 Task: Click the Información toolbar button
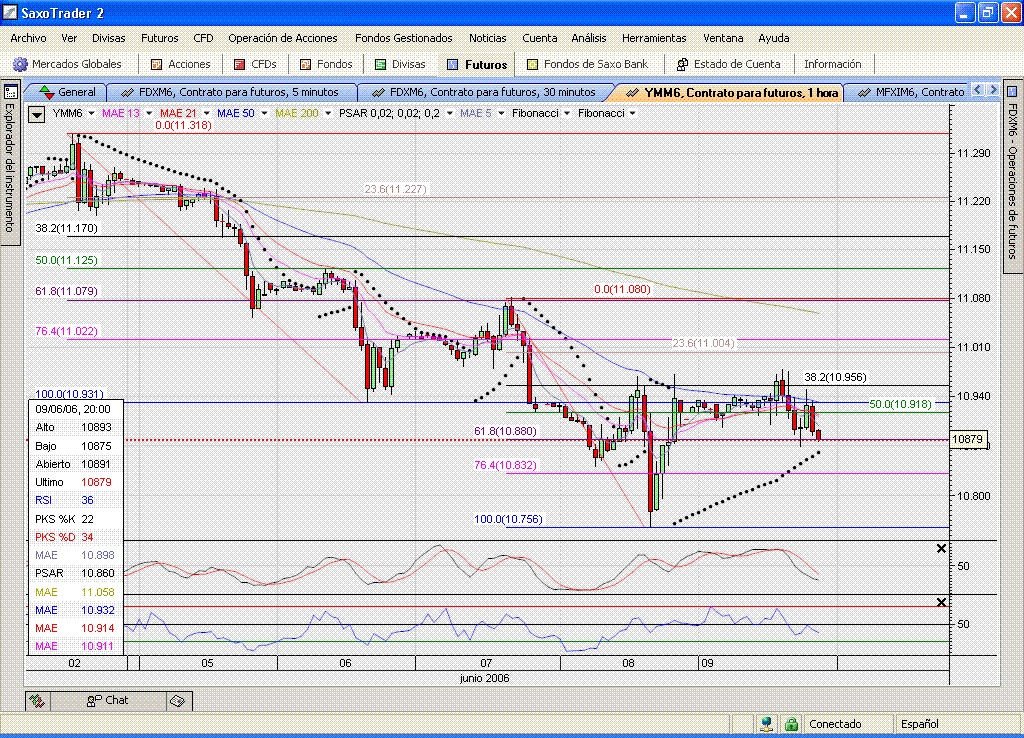pos(833,64)
